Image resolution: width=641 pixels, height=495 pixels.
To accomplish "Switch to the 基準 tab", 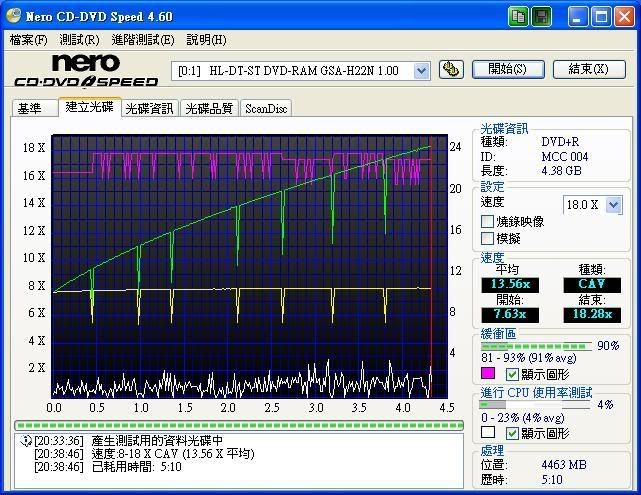I will (34, 108).
